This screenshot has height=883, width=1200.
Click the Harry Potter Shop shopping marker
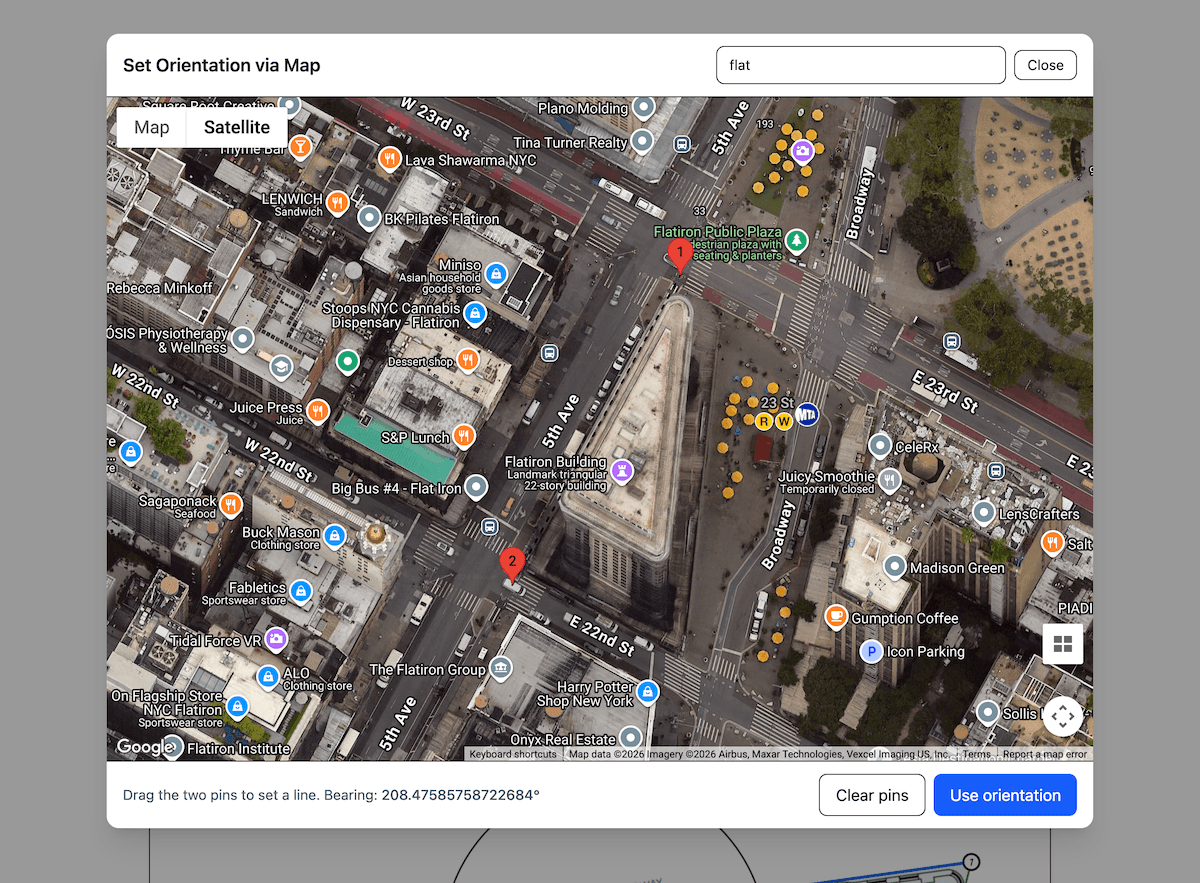point(647,692)
